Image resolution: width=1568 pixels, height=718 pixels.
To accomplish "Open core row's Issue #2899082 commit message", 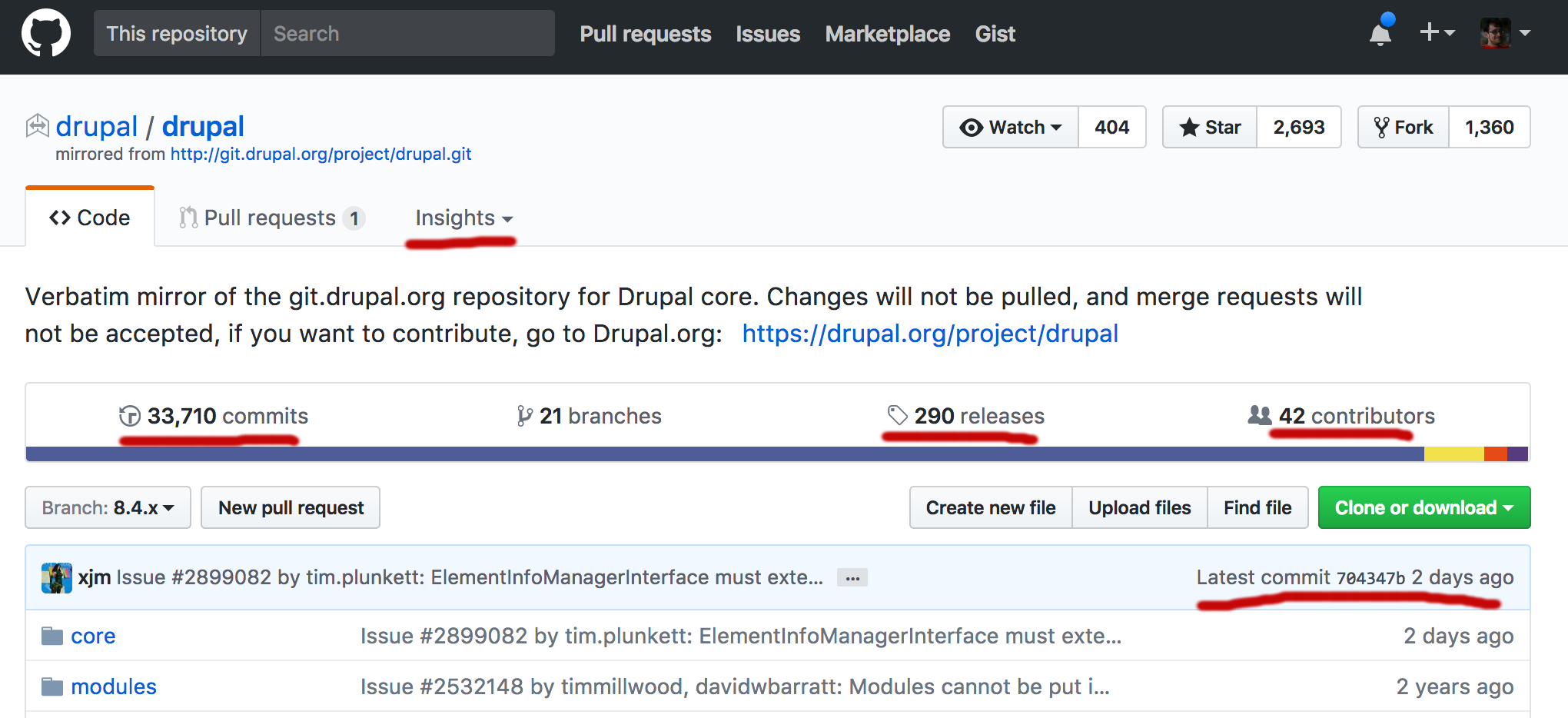I will click(741, 636).
